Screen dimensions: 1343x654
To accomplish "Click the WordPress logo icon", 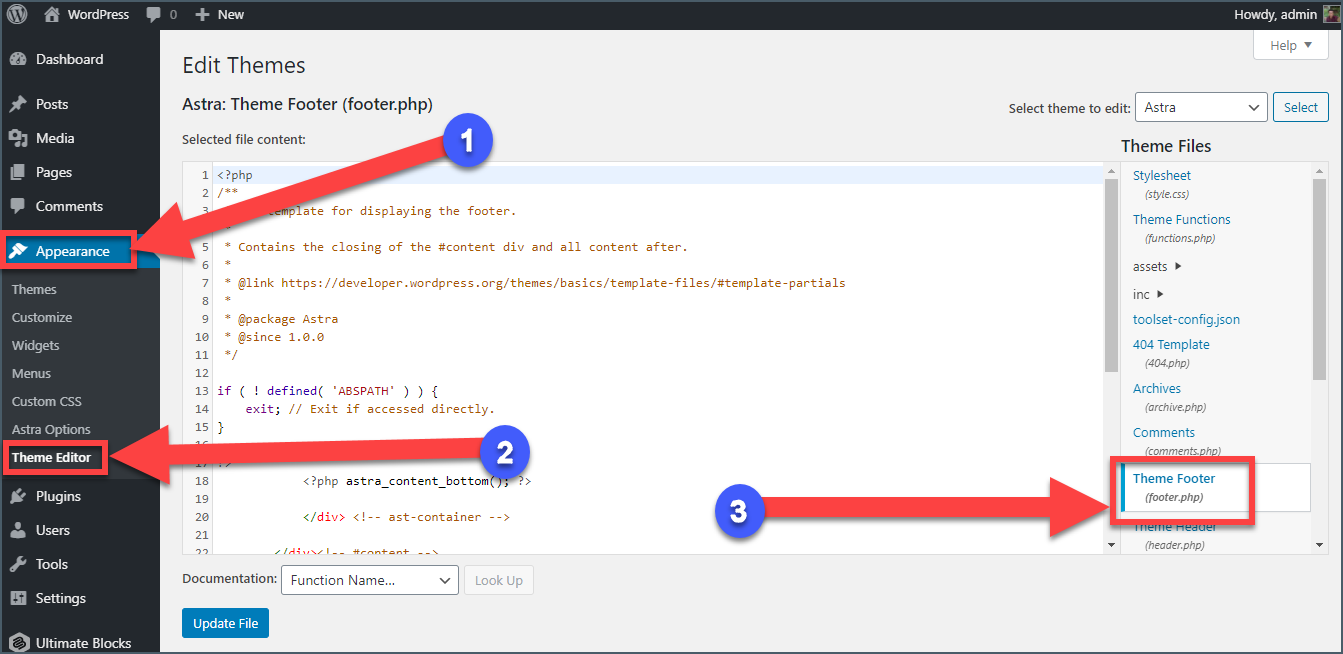I will pyautogui.click(x=17, y=14).
